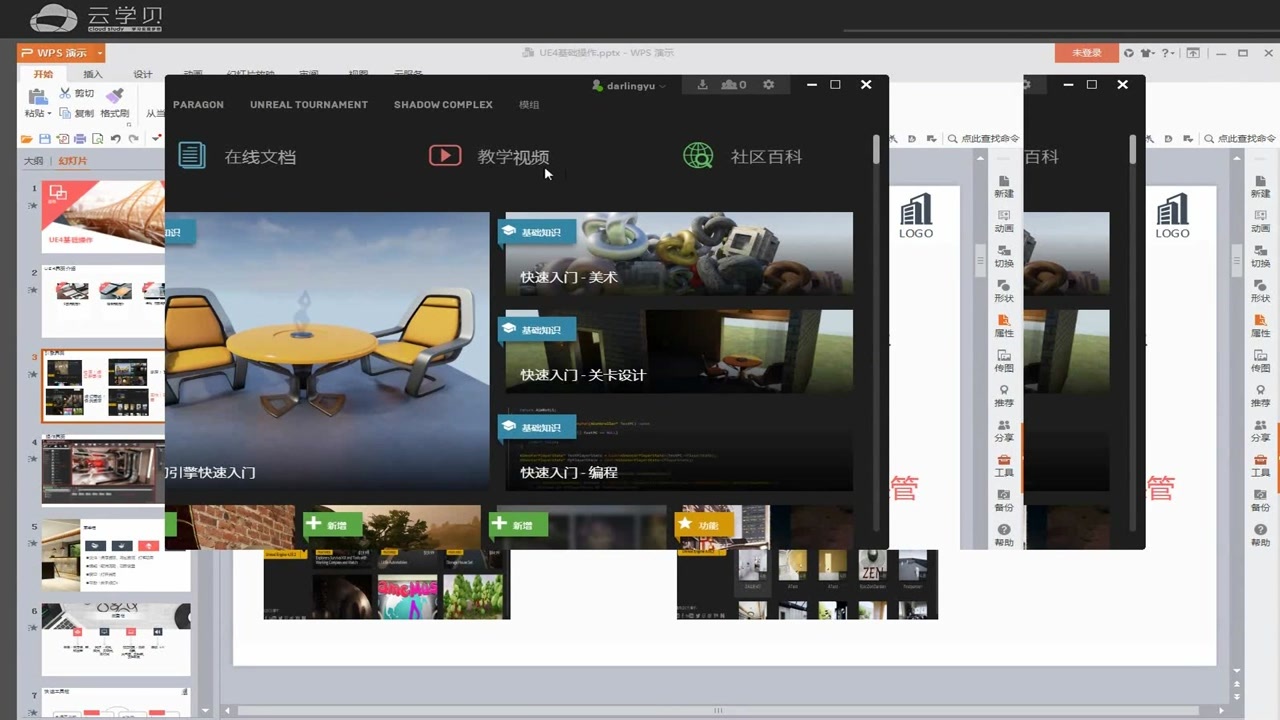1280x720 pixels.
Task: Open the 在线文档 link
Action: pyautogui.click(x=260, y=157)
